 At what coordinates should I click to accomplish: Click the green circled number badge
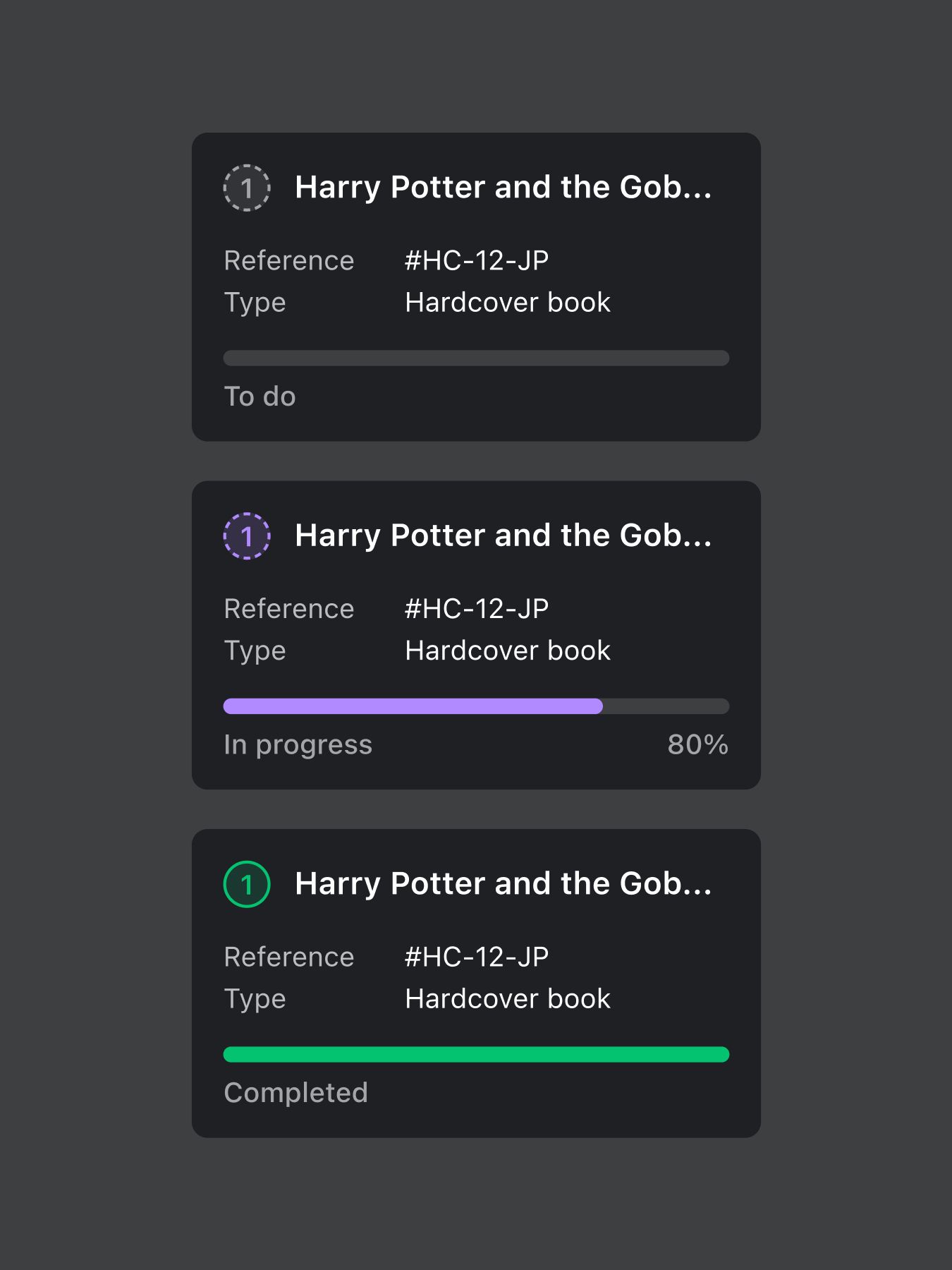[x=247, y=884]
